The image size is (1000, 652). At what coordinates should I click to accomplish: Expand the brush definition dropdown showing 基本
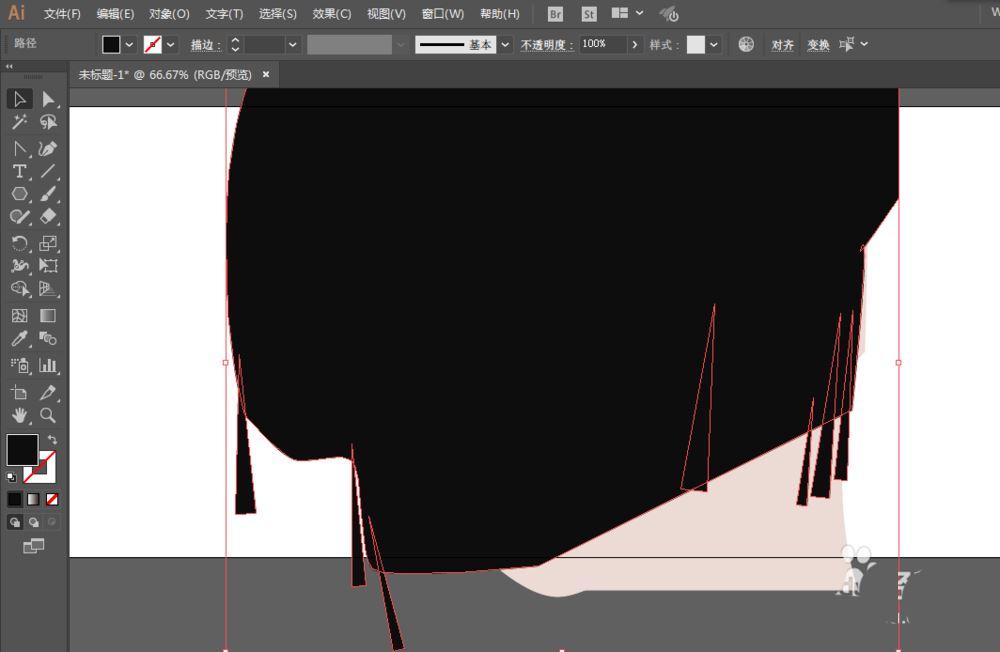[x=504, y=44]
